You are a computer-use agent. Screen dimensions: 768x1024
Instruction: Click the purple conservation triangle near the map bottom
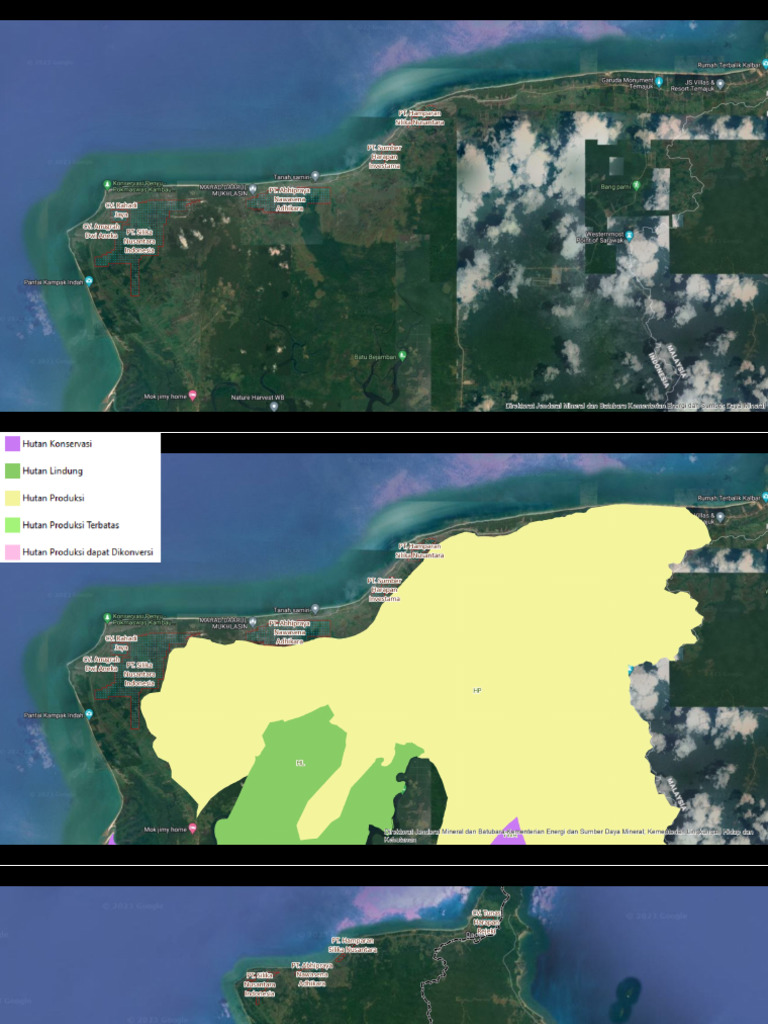tap(510, 831)
